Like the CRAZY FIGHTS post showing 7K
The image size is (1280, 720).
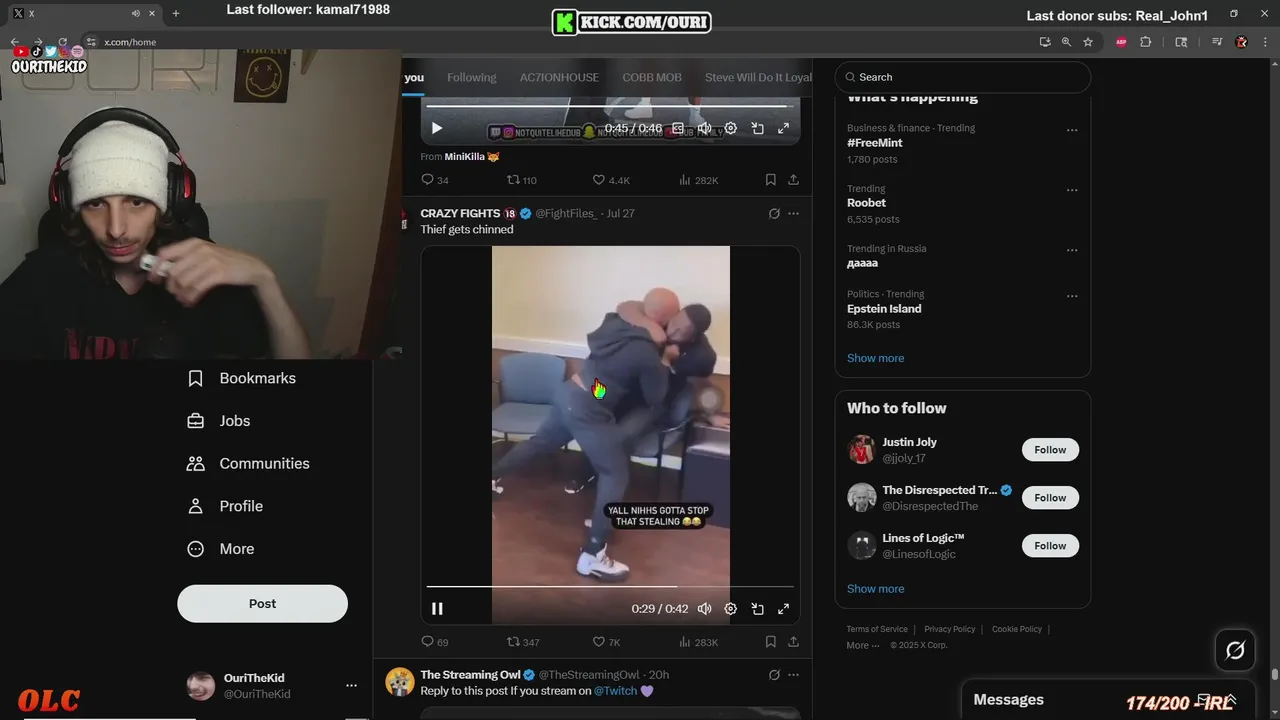(606, 642)
